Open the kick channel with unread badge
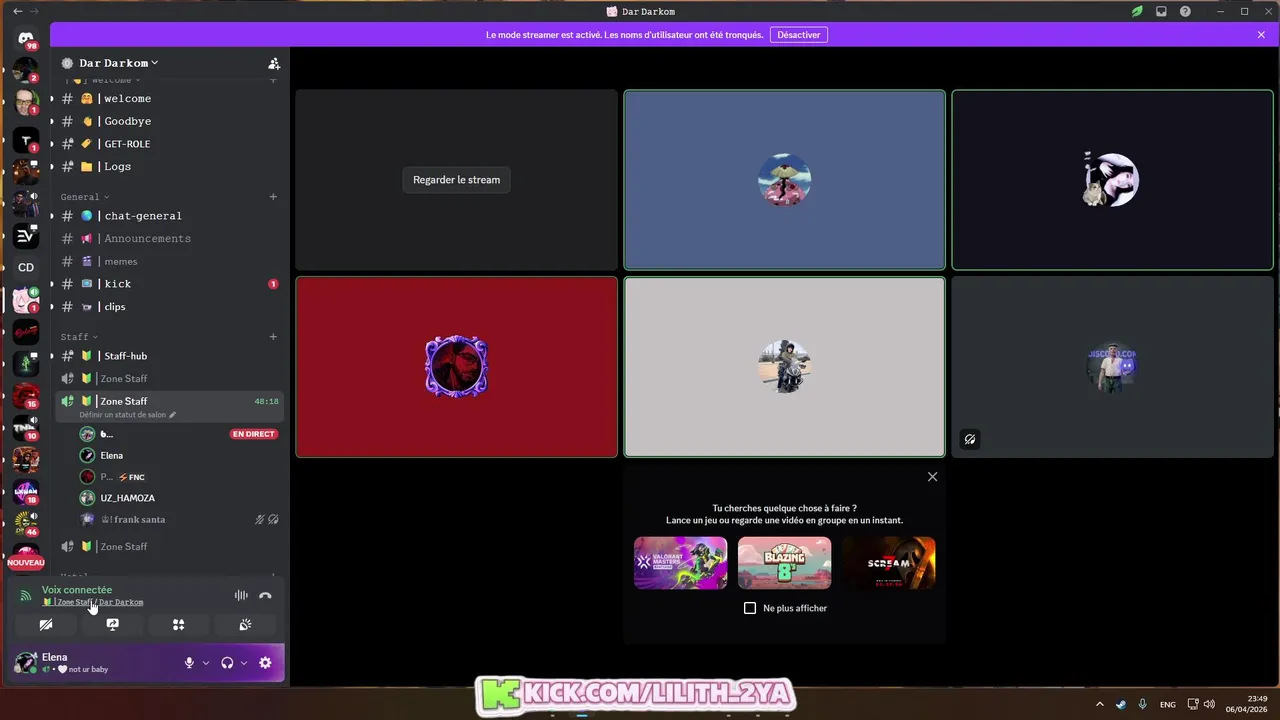This screenshot has width=1280, height=720. (169, 284)
